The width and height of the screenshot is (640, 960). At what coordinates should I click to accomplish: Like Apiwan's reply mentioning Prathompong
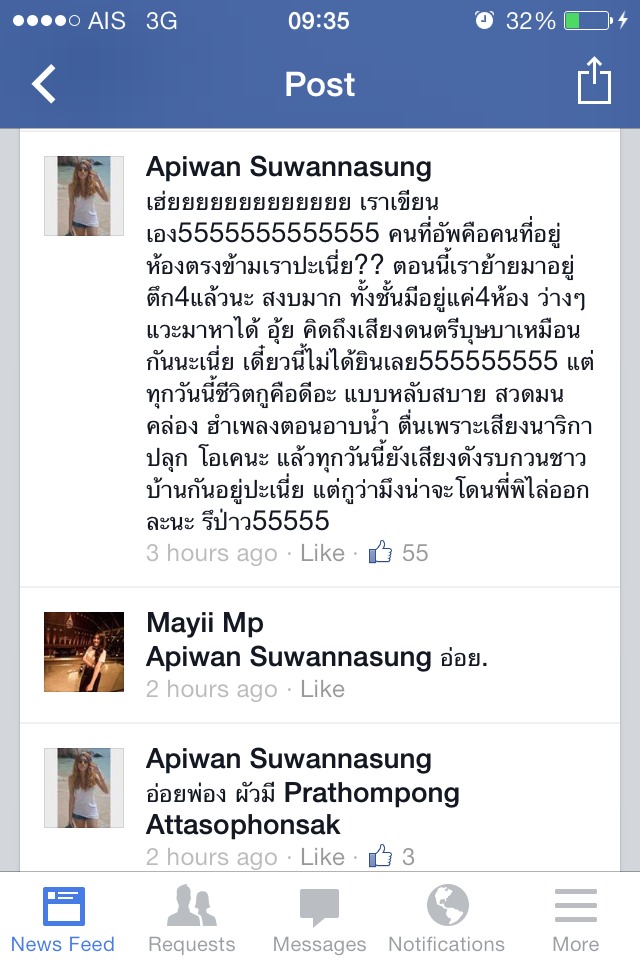click(322, 857)
